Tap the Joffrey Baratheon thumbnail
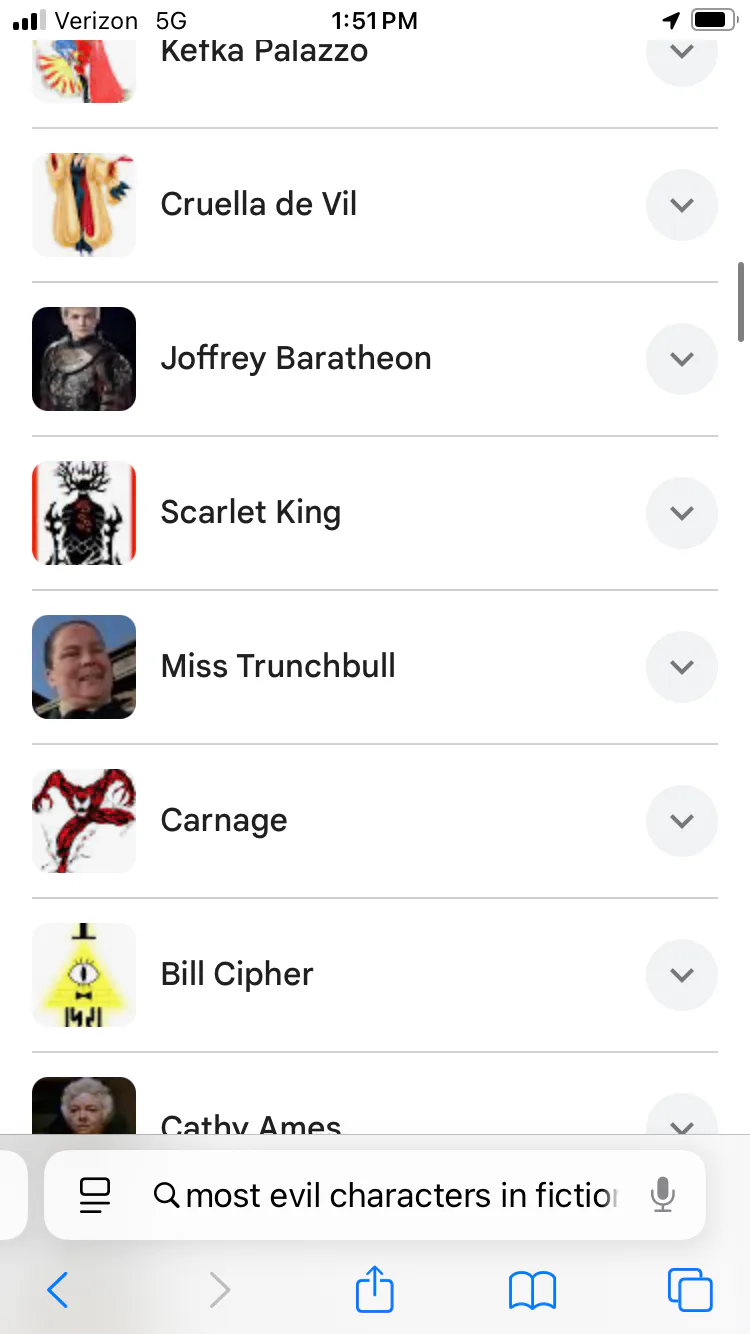750x1334 pixels. tap(84, 359)
